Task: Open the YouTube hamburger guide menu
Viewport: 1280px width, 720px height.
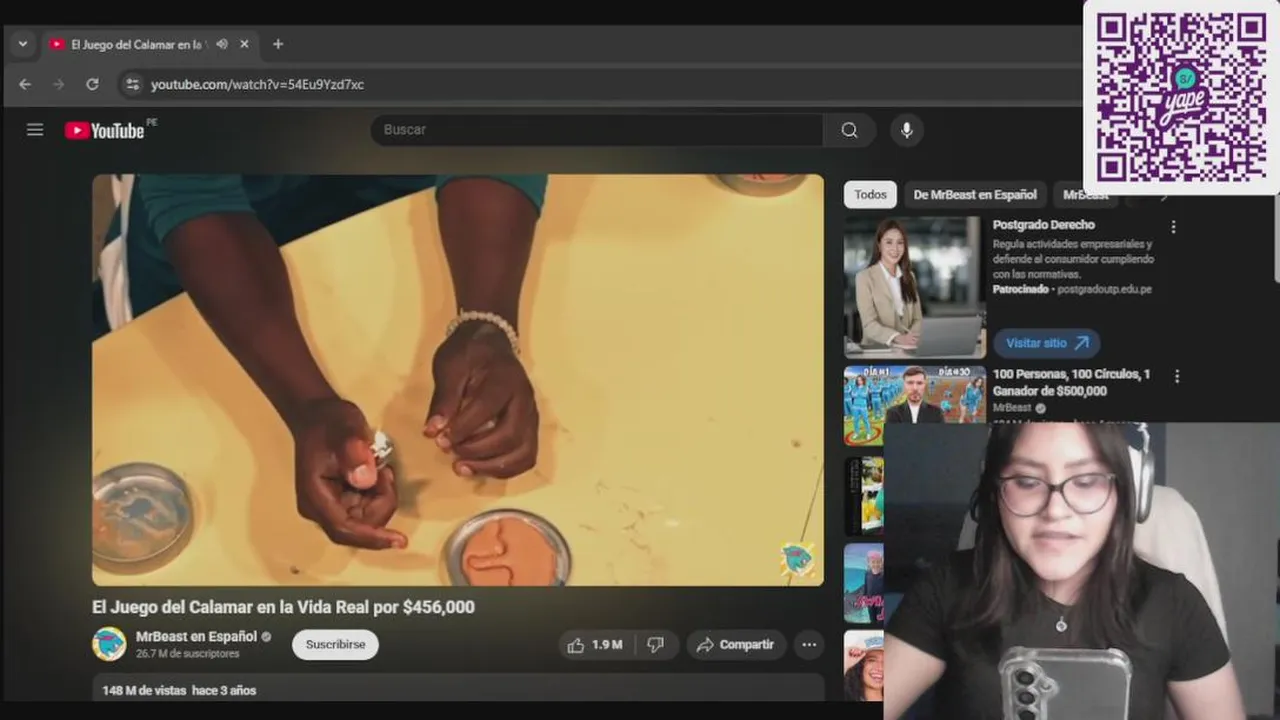Action: 35,130
